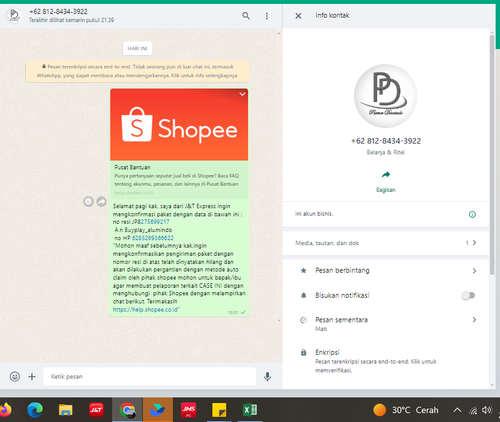Open the blue bird app in taskbar

coord(158,410)
